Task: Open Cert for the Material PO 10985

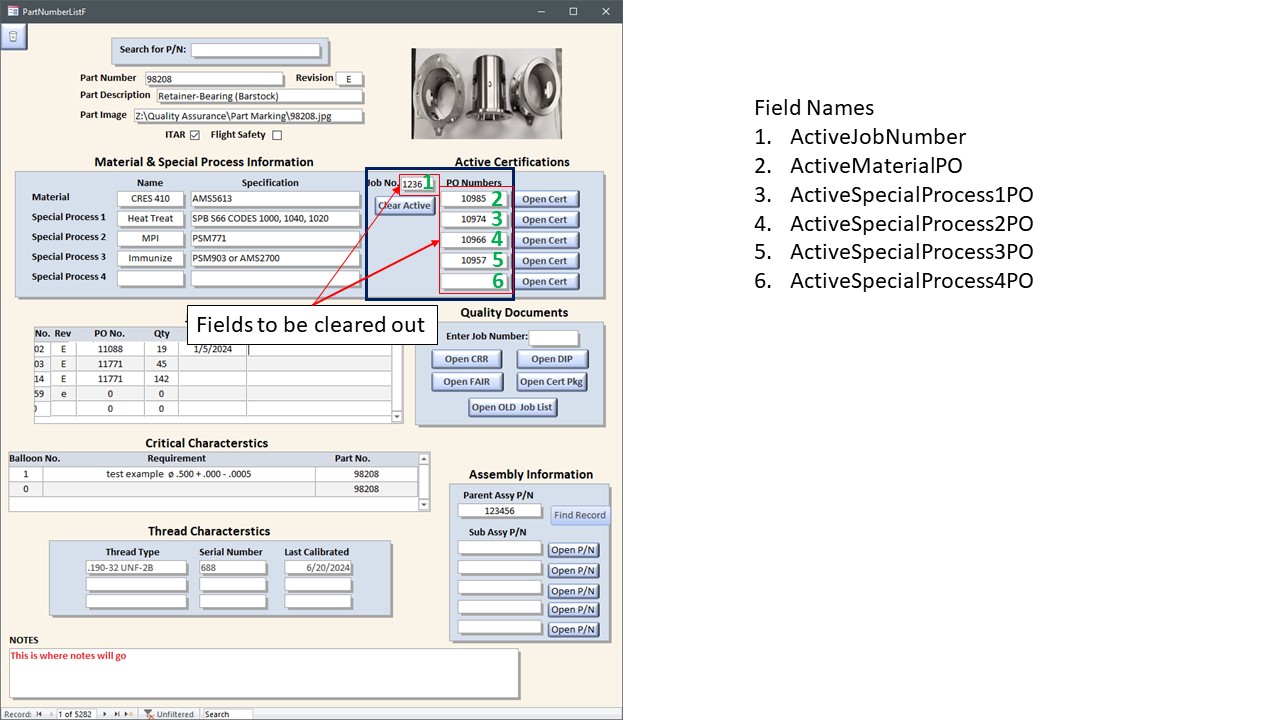Action: tap(544, 199)
